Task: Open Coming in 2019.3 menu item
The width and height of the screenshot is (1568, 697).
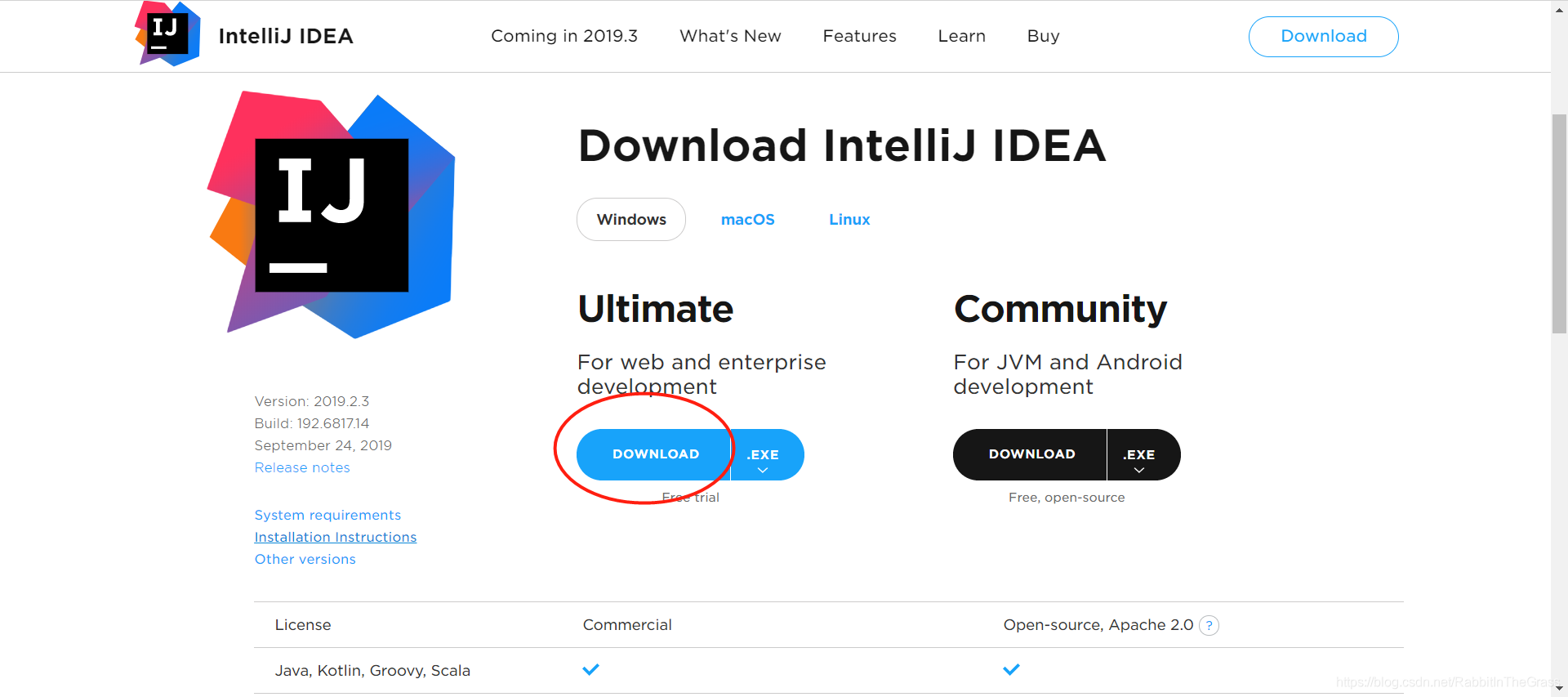Action: 564,36
